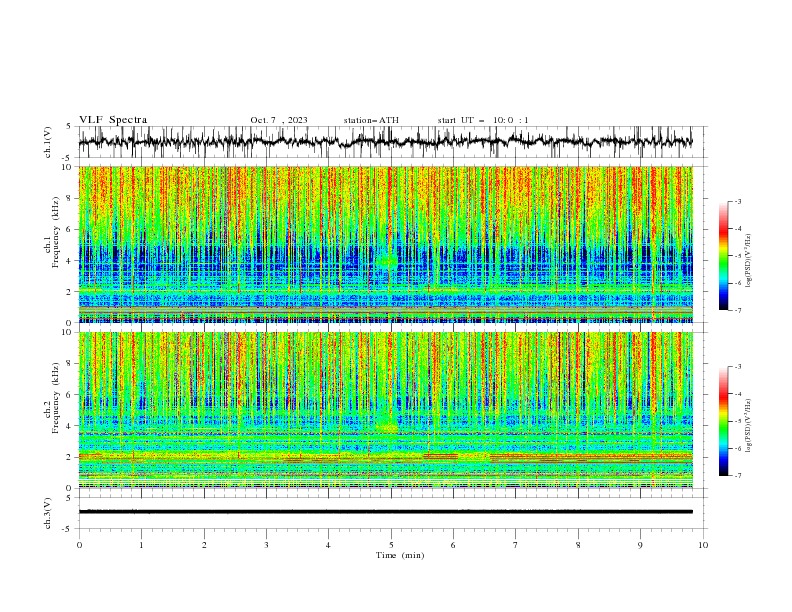
Task: Click the "station=ATH" header label
Action: click(371, 120)
